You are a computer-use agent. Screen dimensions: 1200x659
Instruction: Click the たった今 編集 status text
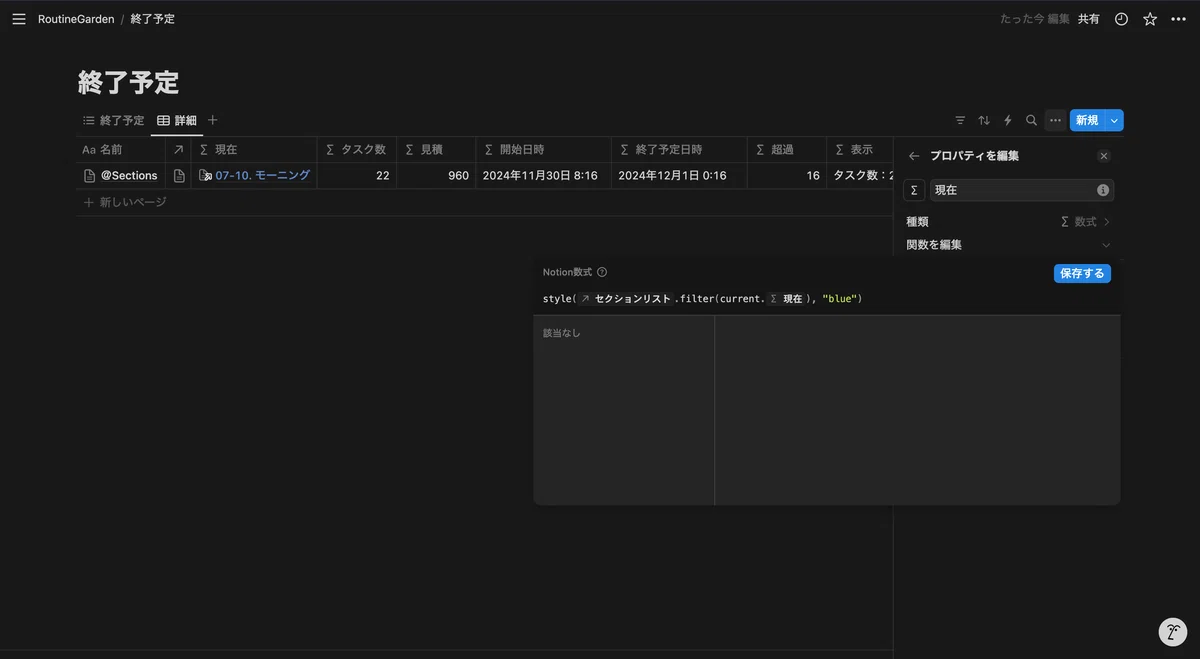point(1034,19)
